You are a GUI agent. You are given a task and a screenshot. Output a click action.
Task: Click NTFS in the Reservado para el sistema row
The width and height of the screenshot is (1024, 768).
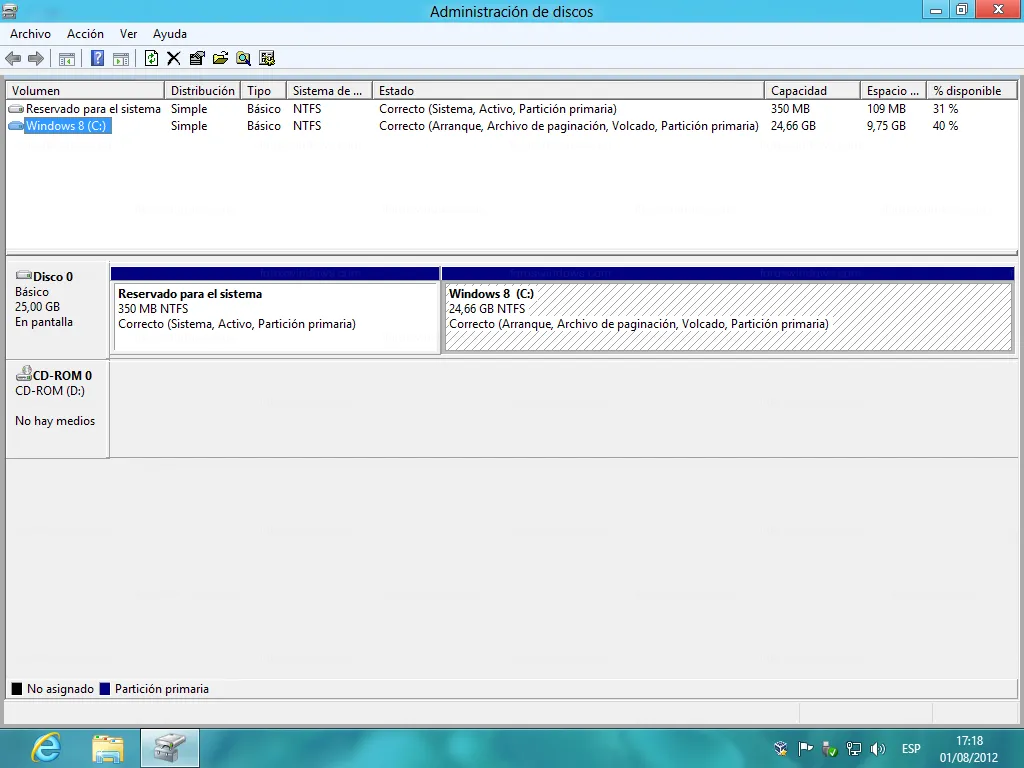307,109
